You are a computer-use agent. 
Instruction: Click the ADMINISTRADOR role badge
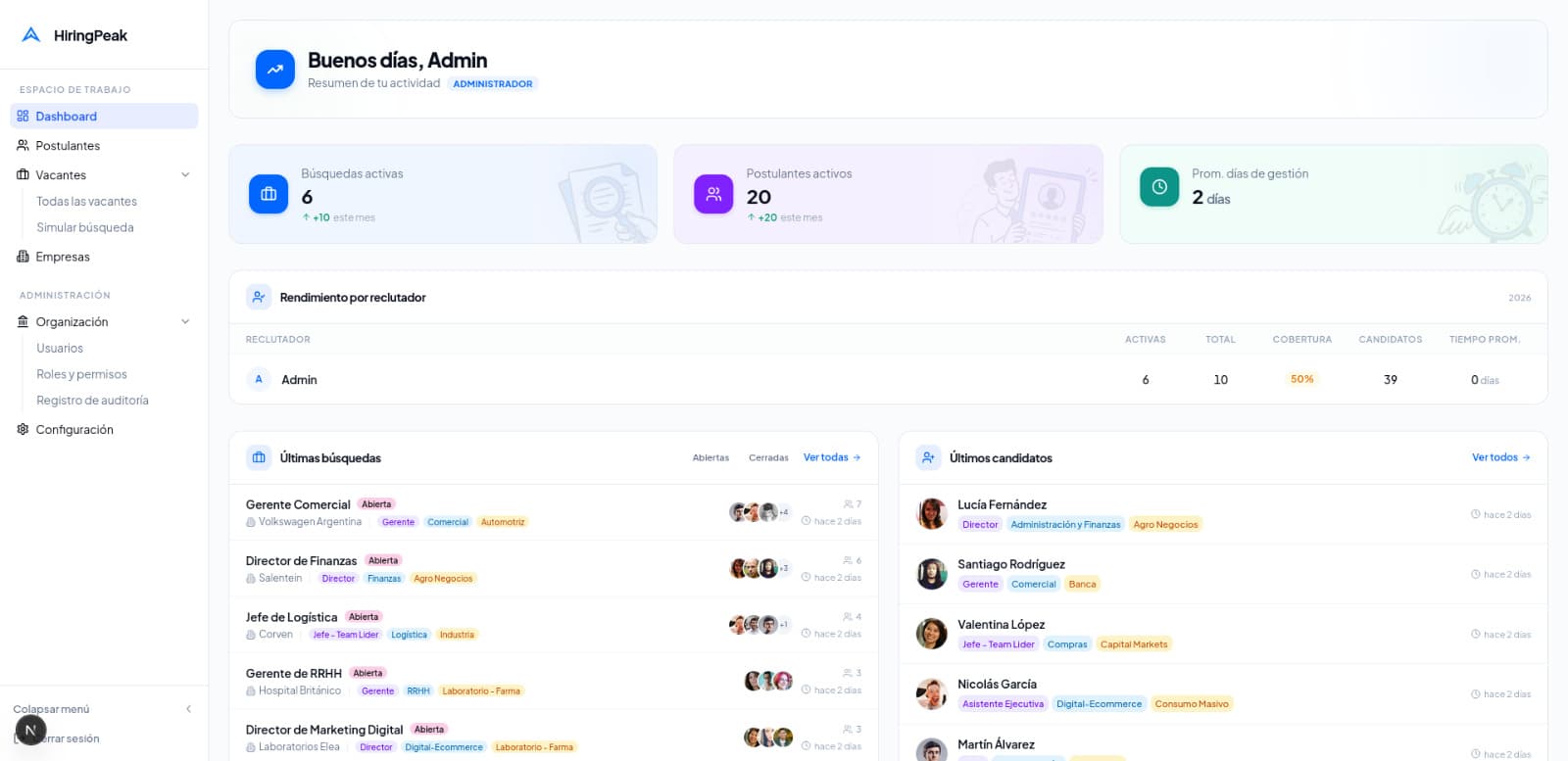tap(493, 84)
